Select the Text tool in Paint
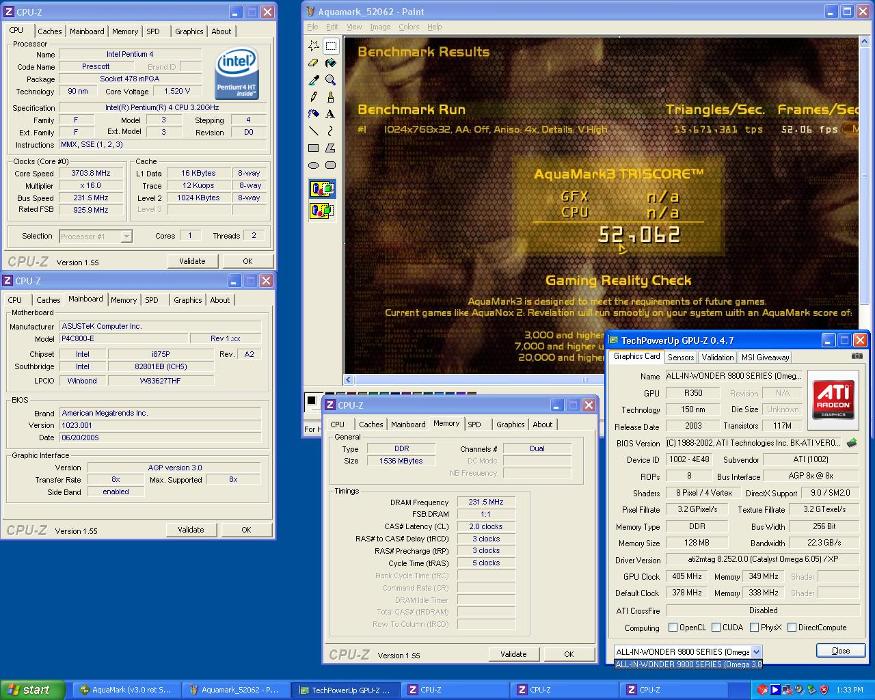This screenshot has width=875, height=700. [331, 114]
